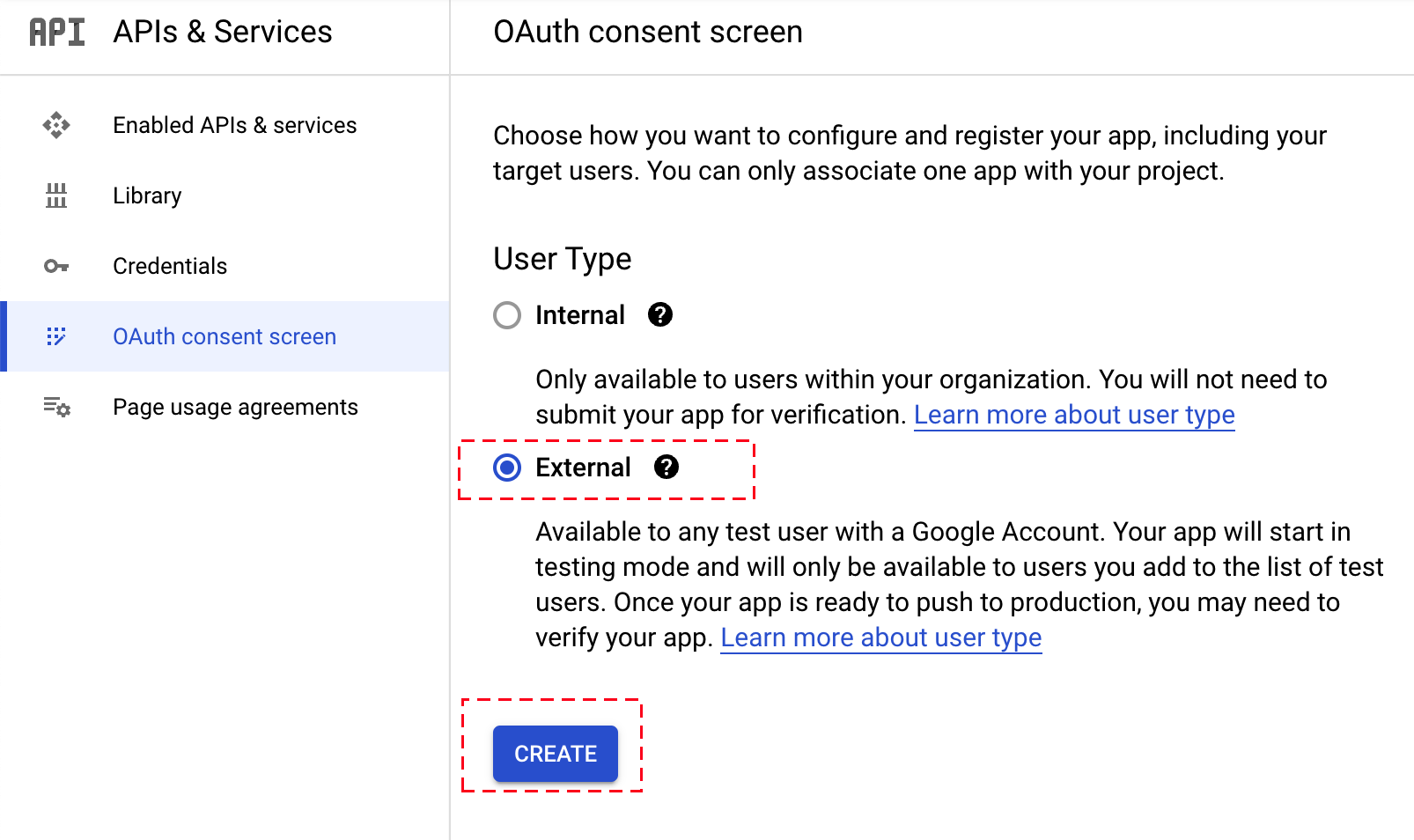Open Learn more link under Internal description
The image size is (1414, 840).
pyautogui.click(x=1074, y=415)
